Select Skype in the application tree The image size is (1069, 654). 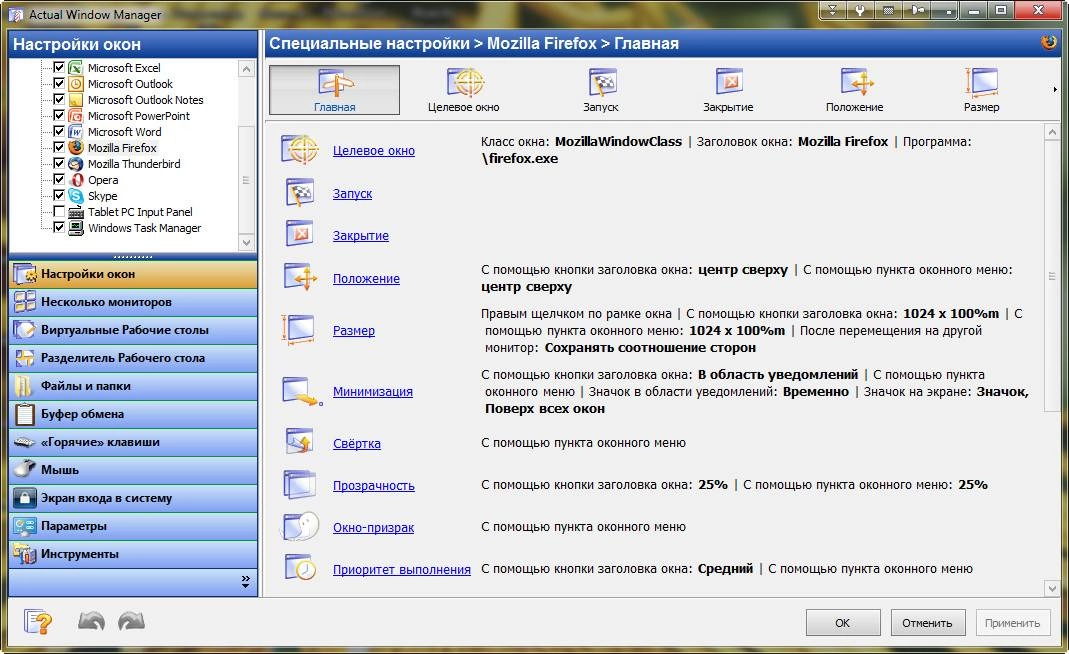click(102, 196)
